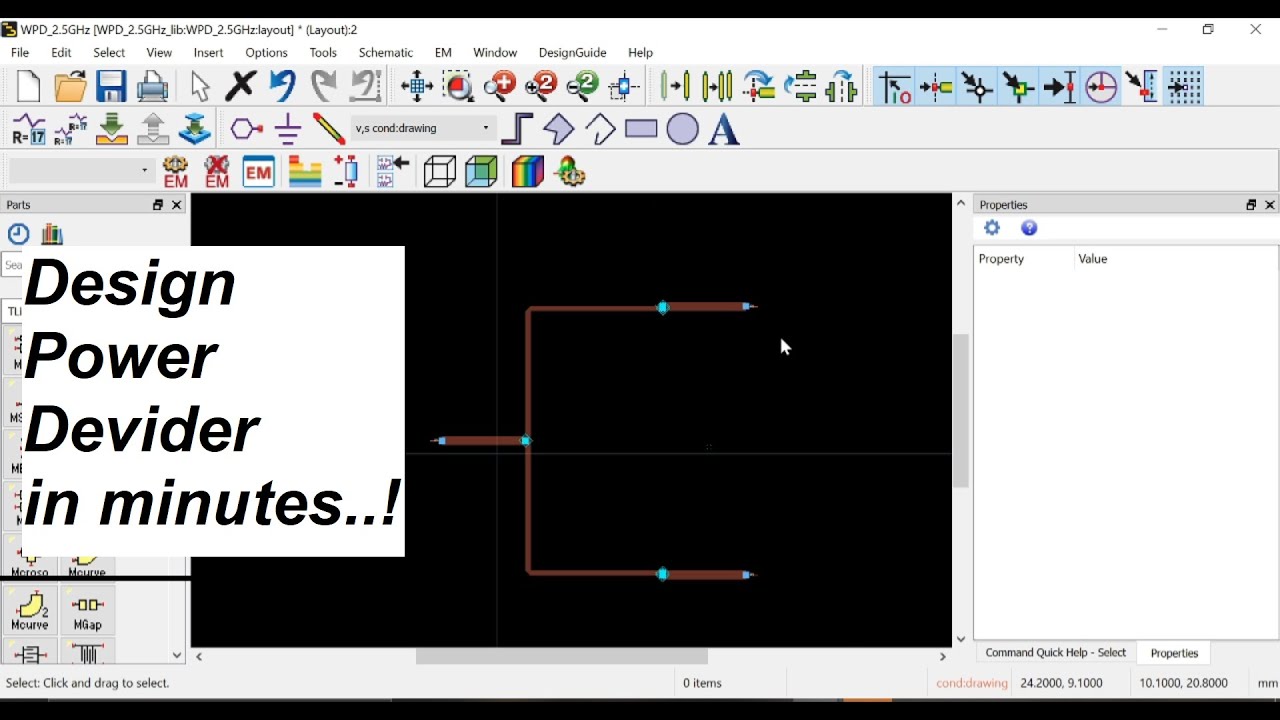Open the EM menu
The image size is (1280, 720).
443,52
